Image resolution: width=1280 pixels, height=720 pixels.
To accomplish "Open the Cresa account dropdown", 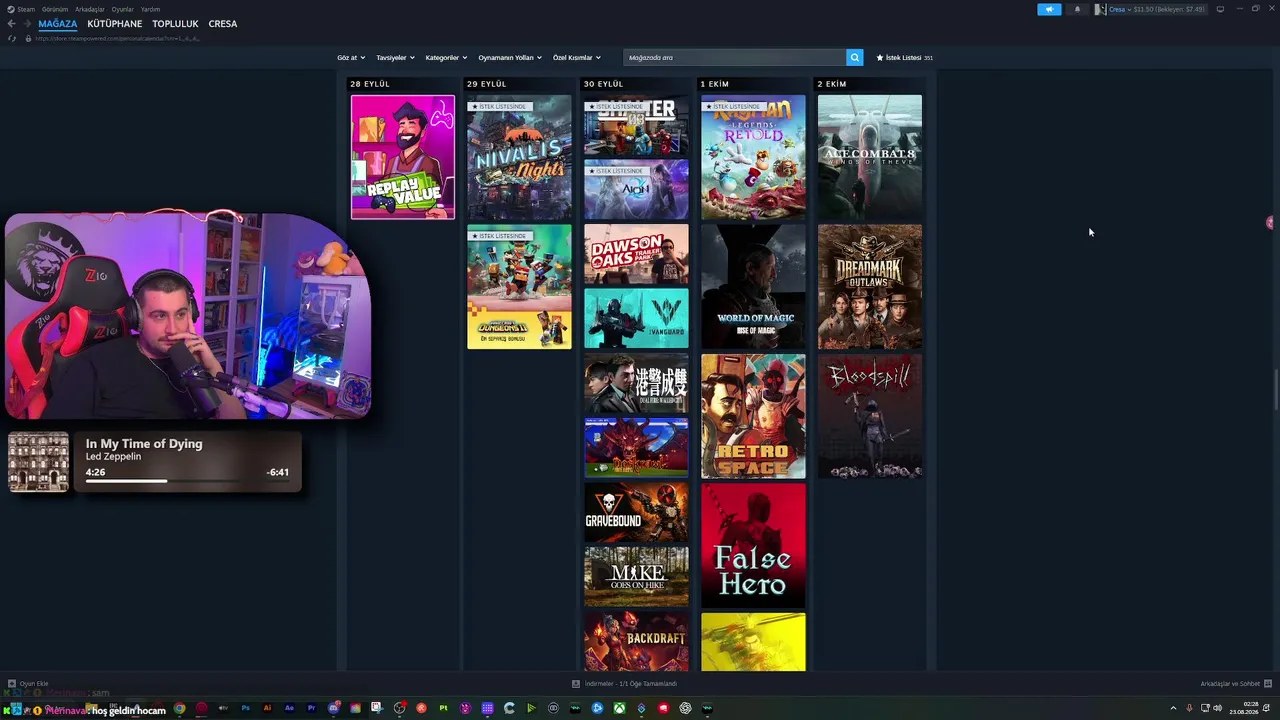I will 1120,9.
